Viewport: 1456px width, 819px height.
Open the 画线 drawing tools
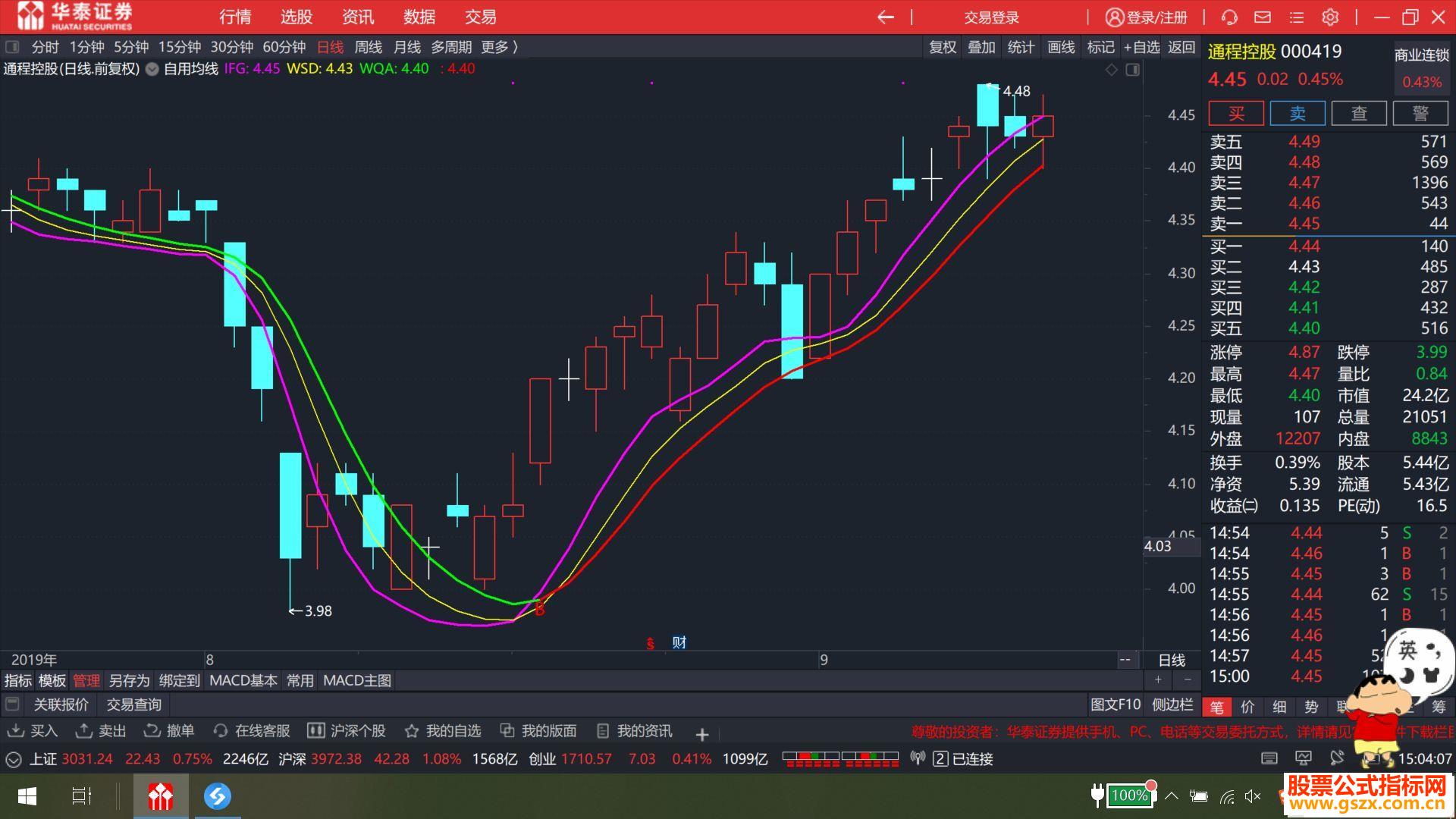pyautogui.click(x=1061, y=47)
